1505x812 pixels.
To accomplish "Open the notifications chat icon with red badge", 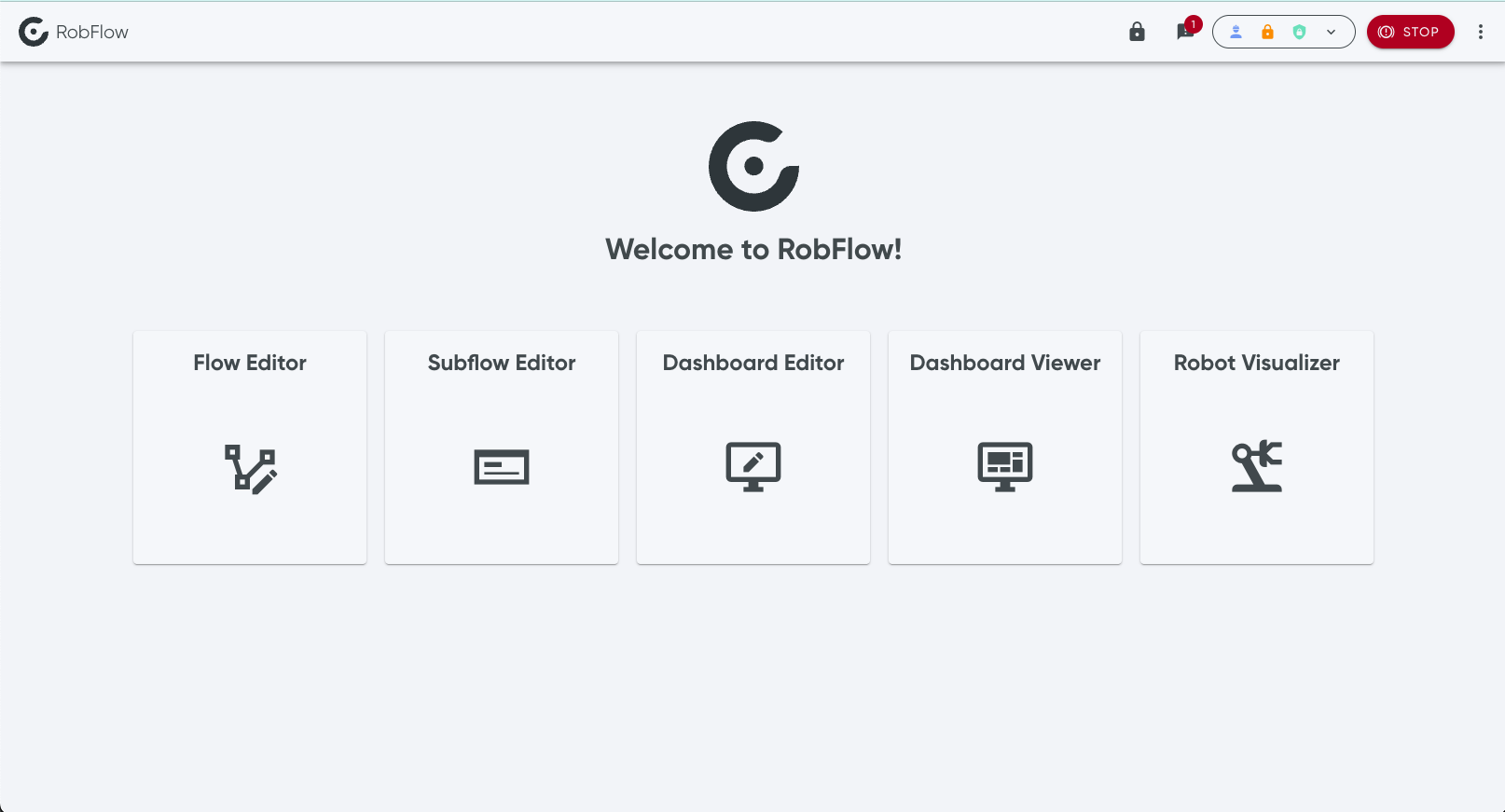I will 1186,31.
